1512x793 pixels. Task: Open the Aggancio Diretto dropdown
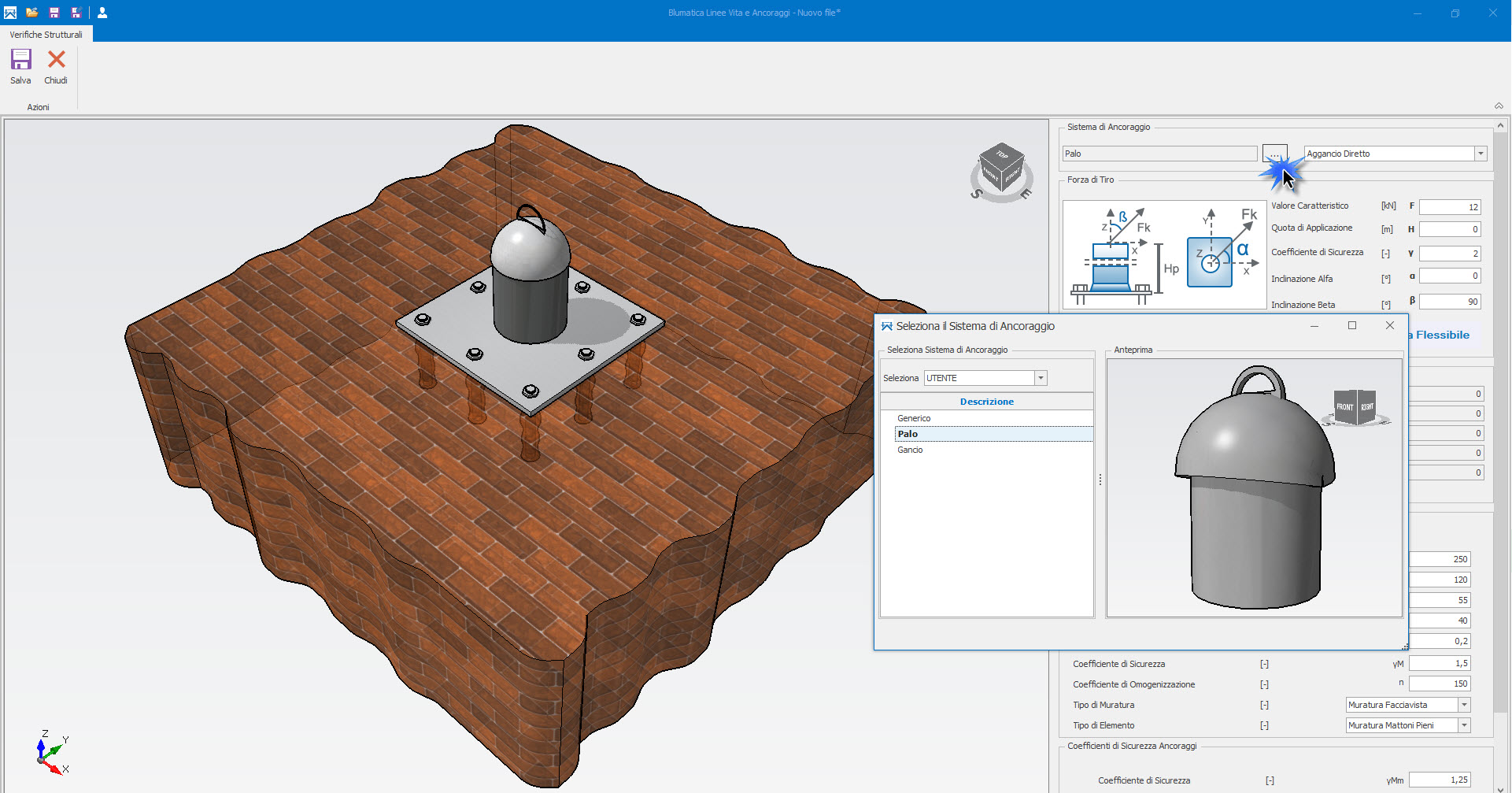point(1481,154)
